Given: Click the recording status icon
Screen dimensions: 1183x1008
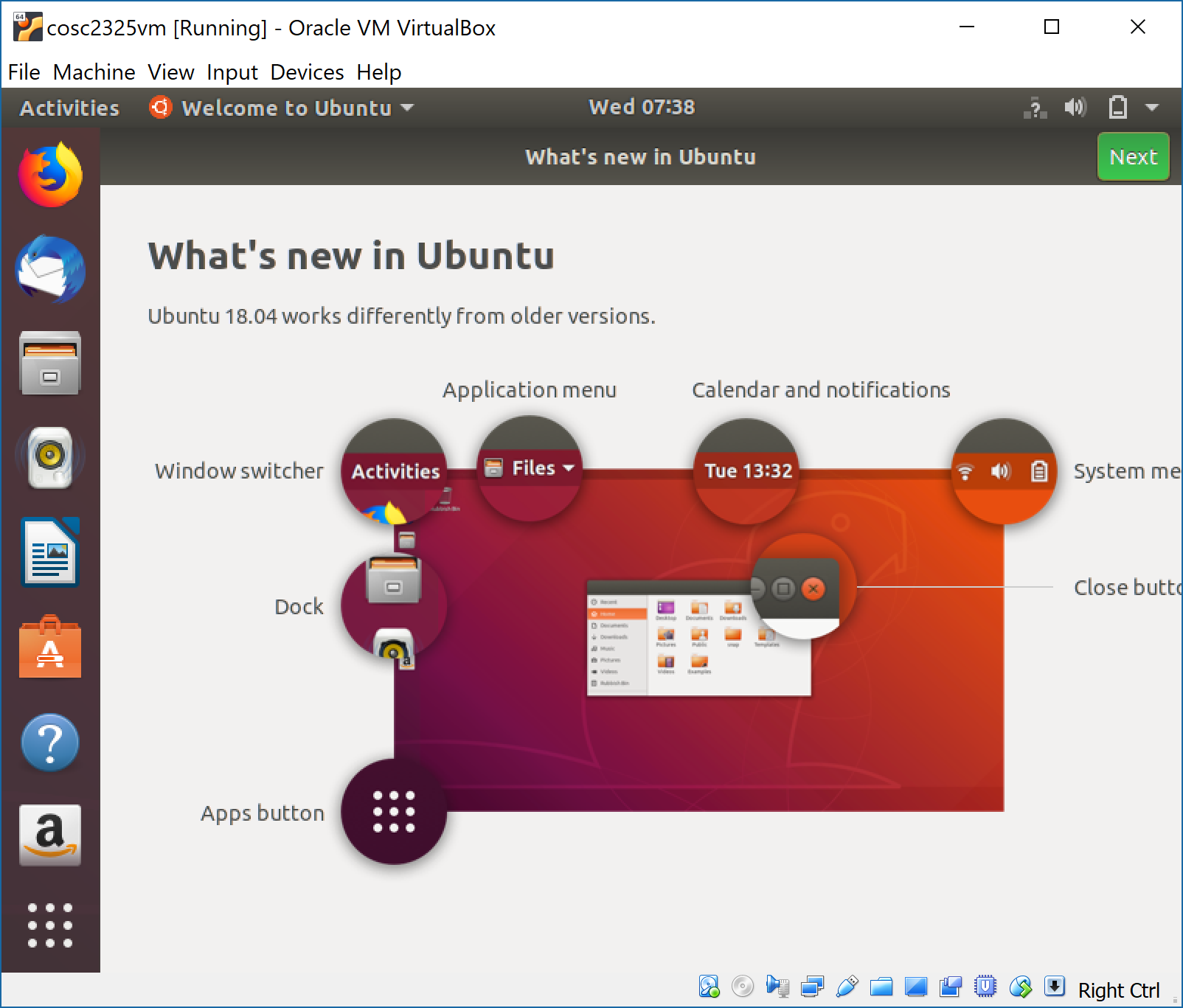Looking at the screenshot, I should [951, 987].
